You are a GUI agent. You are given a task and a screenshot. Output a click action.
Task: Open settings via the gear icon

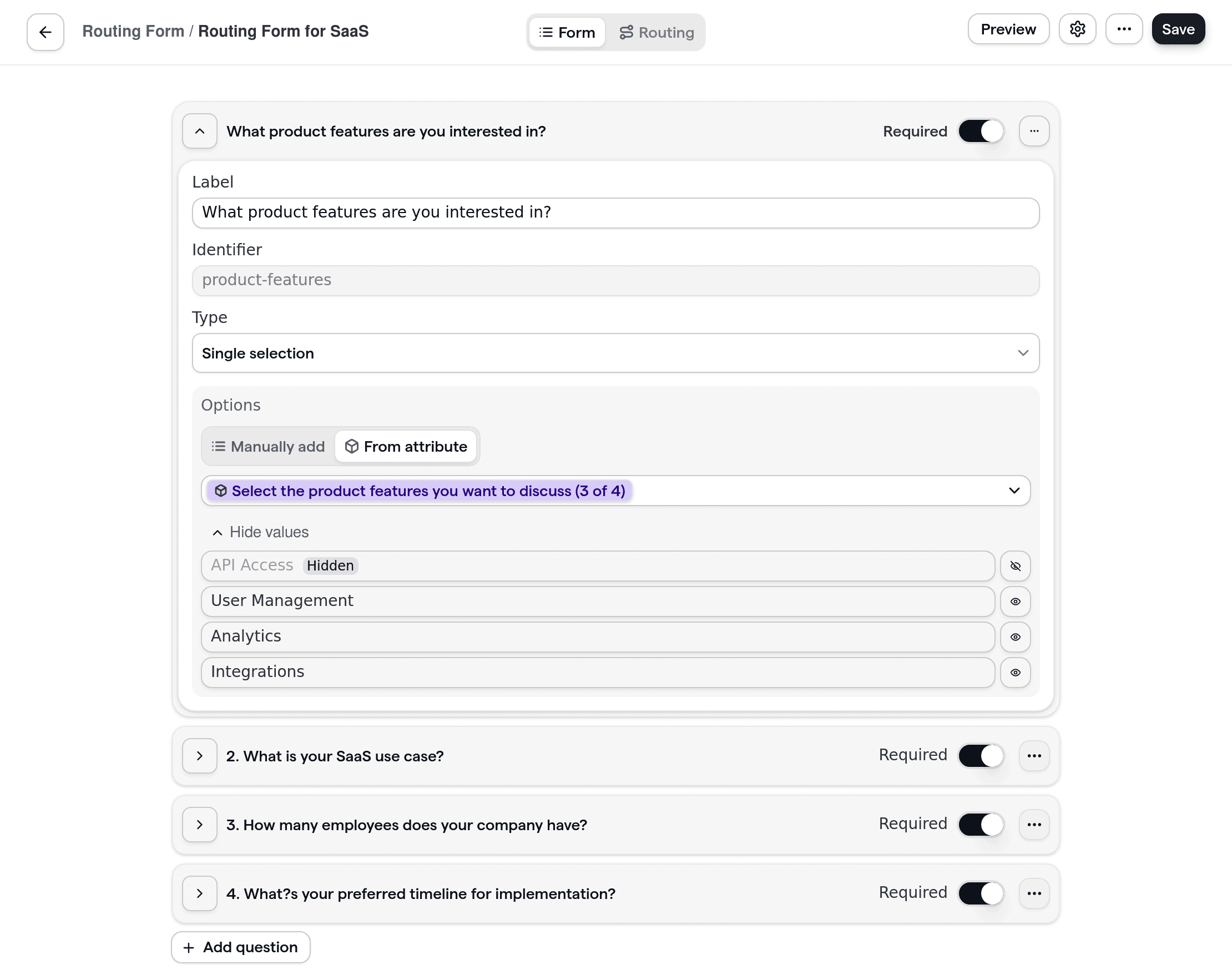[1078, 28]
